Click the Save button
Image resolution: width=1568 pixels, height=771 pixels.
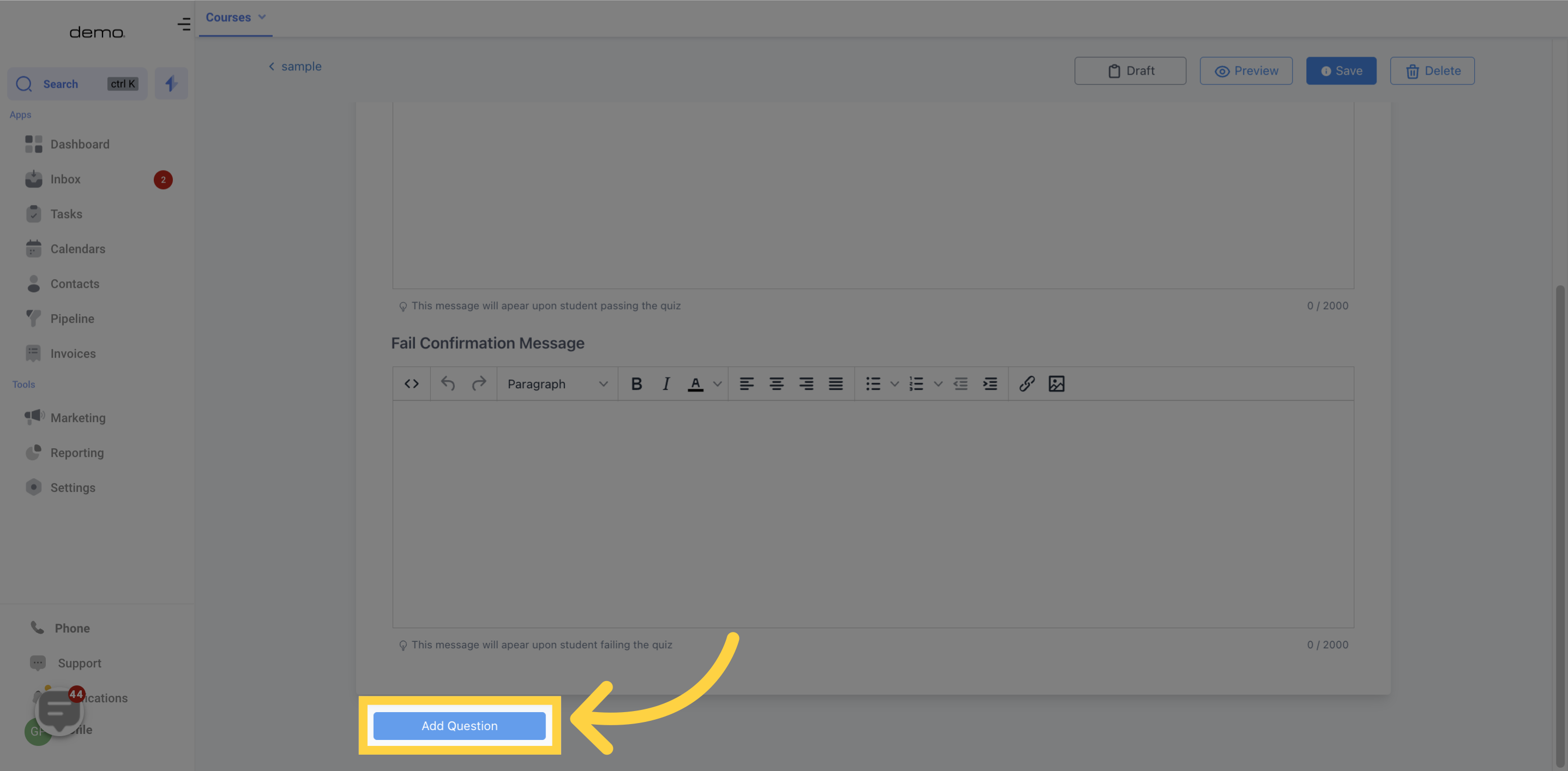[x=1341, y=70]
